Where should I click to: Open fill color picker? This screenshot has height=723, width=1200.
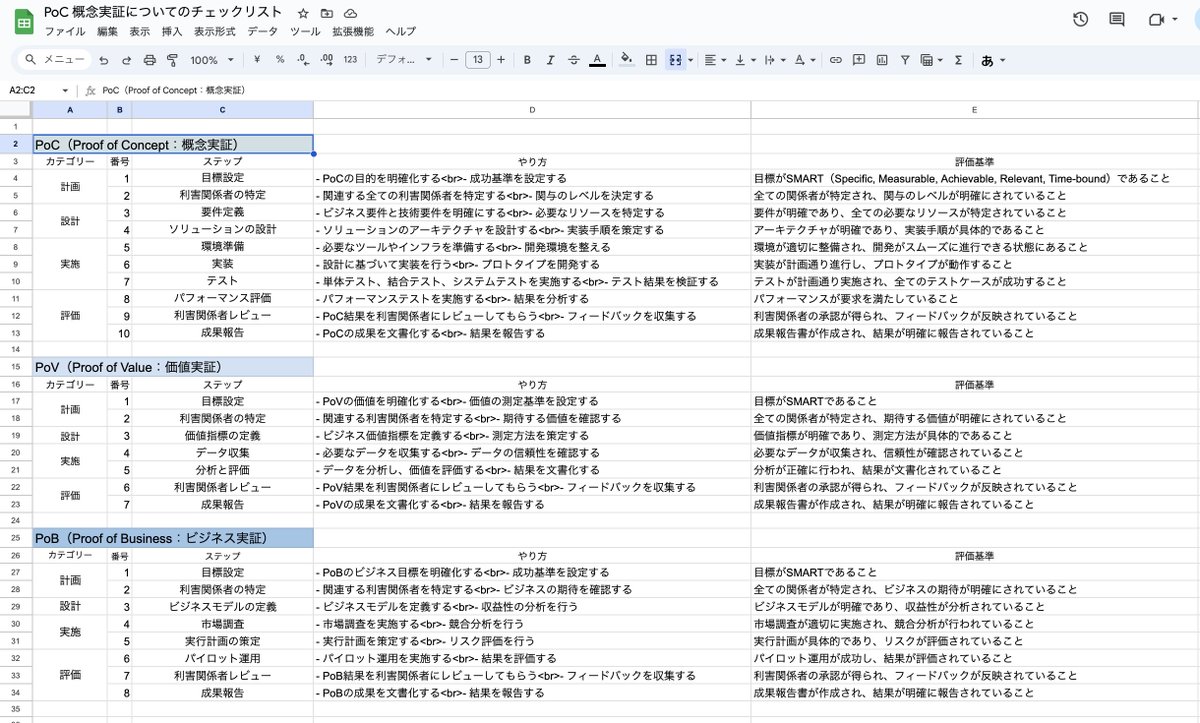pyautogui.click(x=627, y=60)
